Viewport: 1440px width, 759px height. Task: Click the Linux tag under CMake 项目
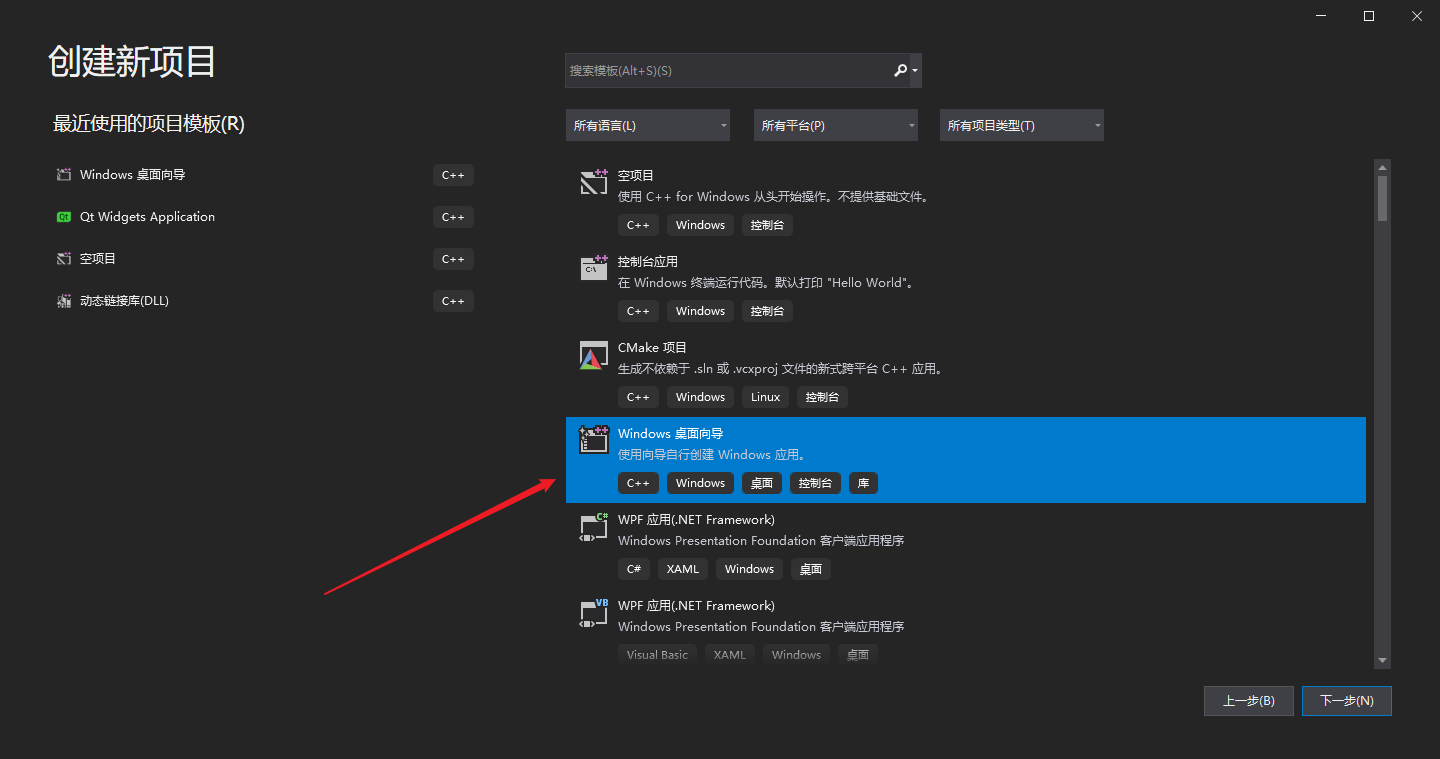point(765,397)
